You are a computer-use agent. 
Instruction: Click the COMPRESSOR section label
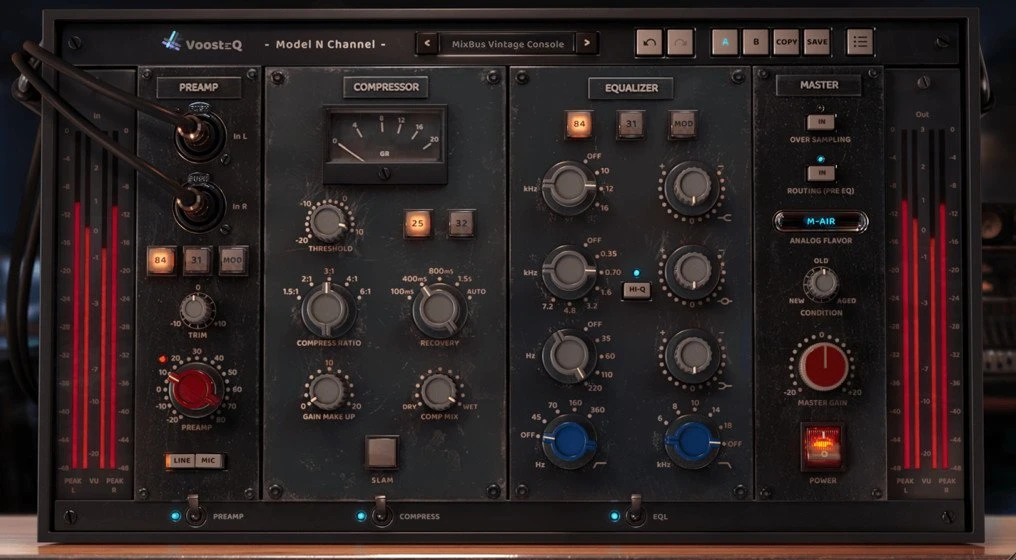[386, 87]
